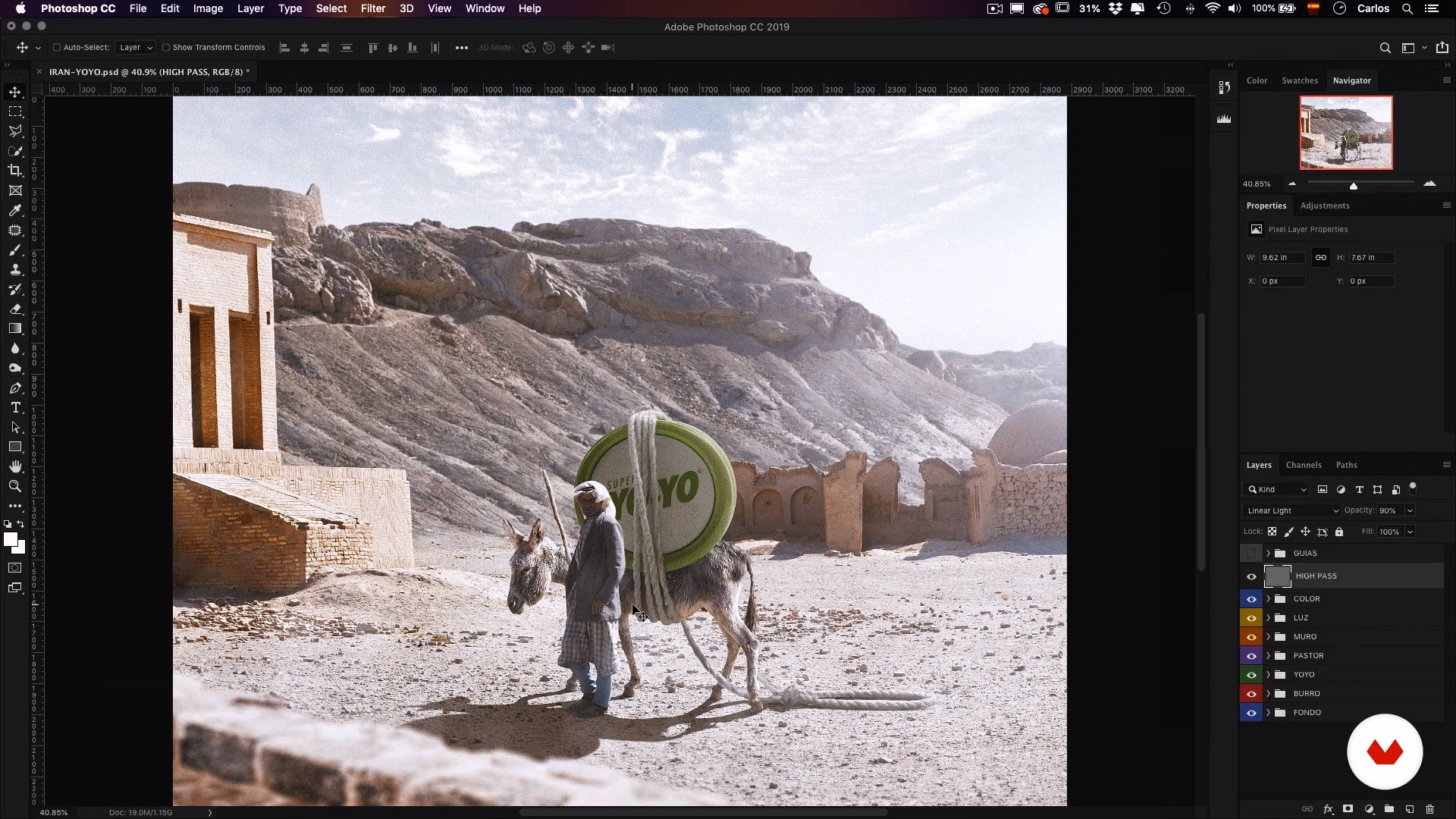
Task: Hide the LUZ group
Action: [1251, 618]
